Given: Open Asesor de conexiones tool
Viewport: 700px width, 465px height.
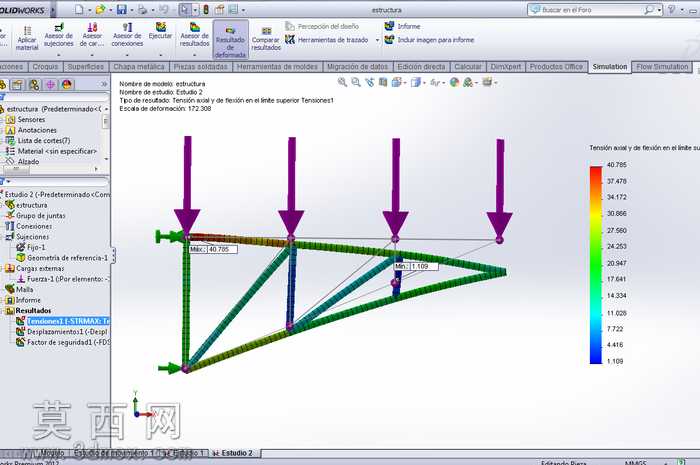Looking at the screenshot, I should 127,35.
